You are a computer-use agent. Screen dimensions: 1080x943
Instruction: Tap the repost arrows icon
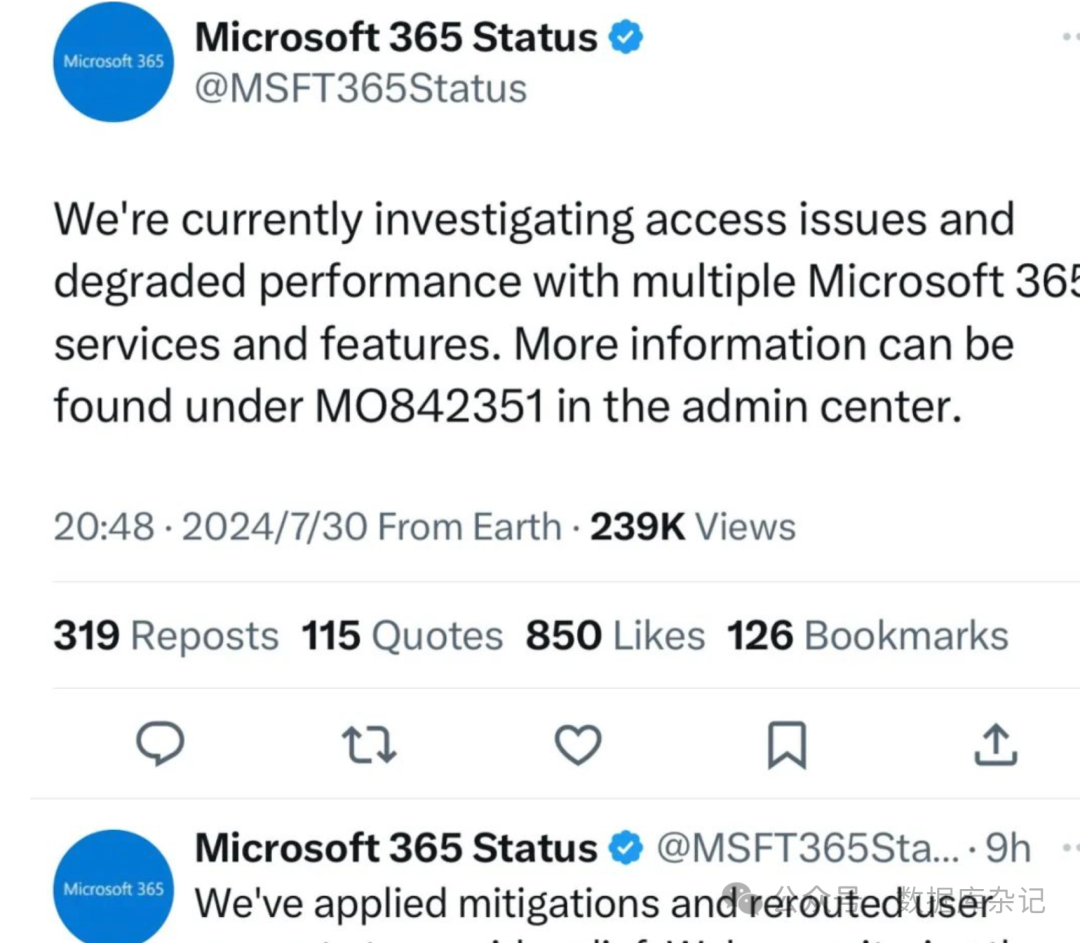(x=369, y=745)
